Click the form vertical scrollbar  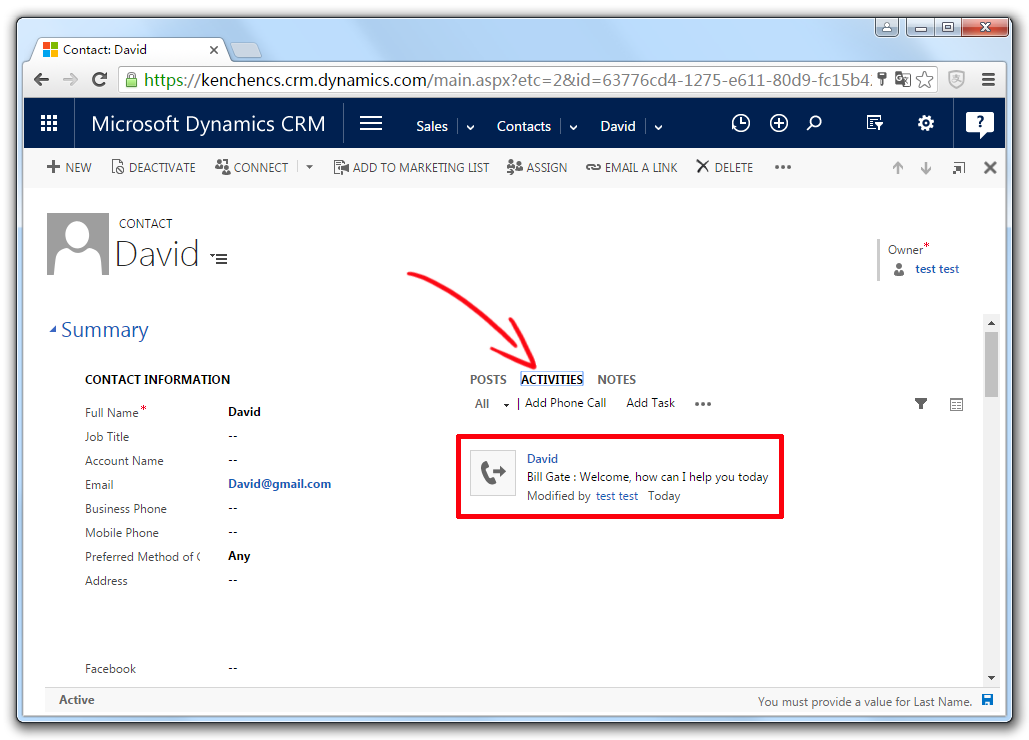[x=991, y=365]
